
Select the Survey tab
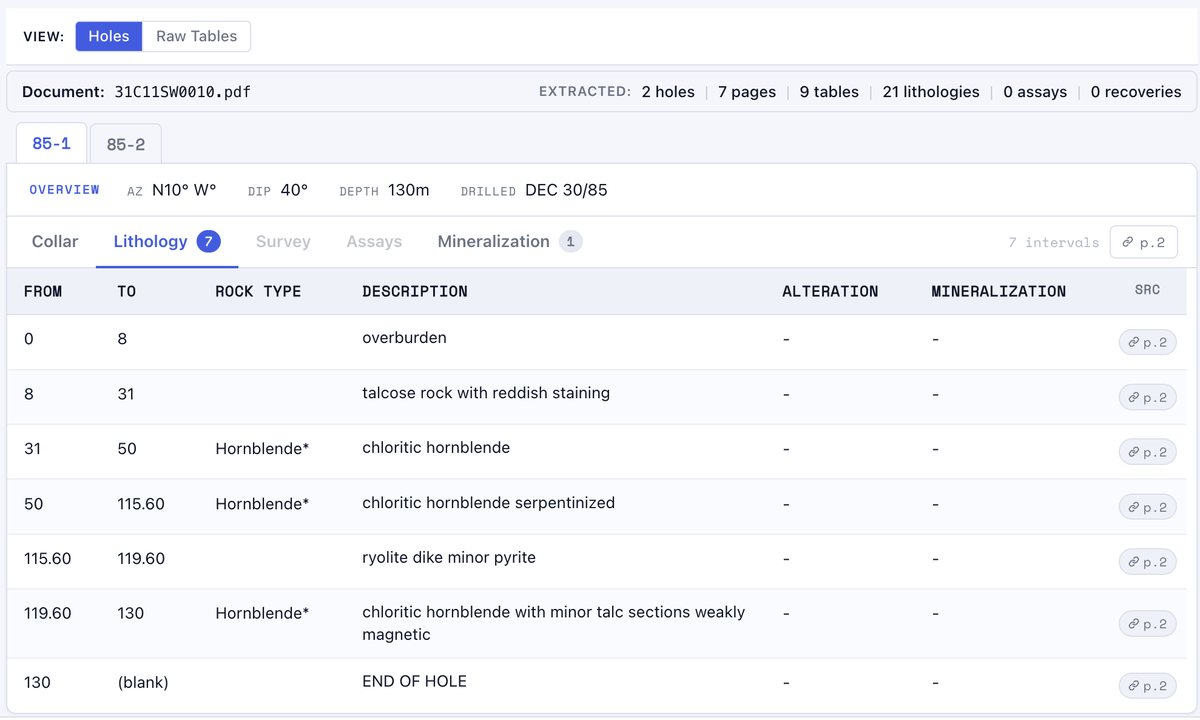(283, 241)
